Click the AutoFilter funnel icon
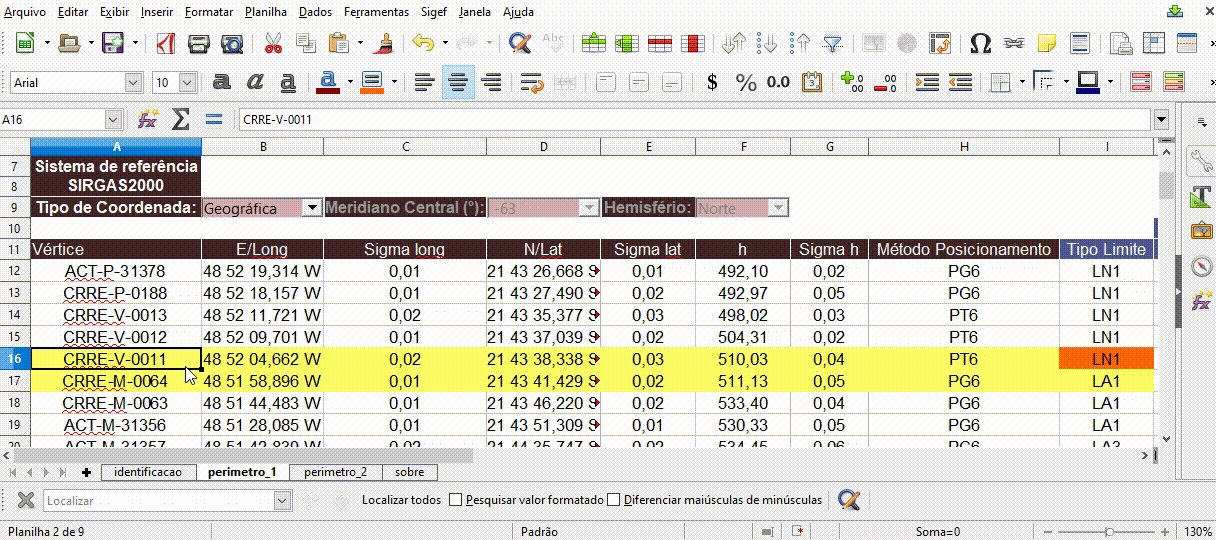The height and width of the screenshot is (540, 1216). click(x=832, y=44)
